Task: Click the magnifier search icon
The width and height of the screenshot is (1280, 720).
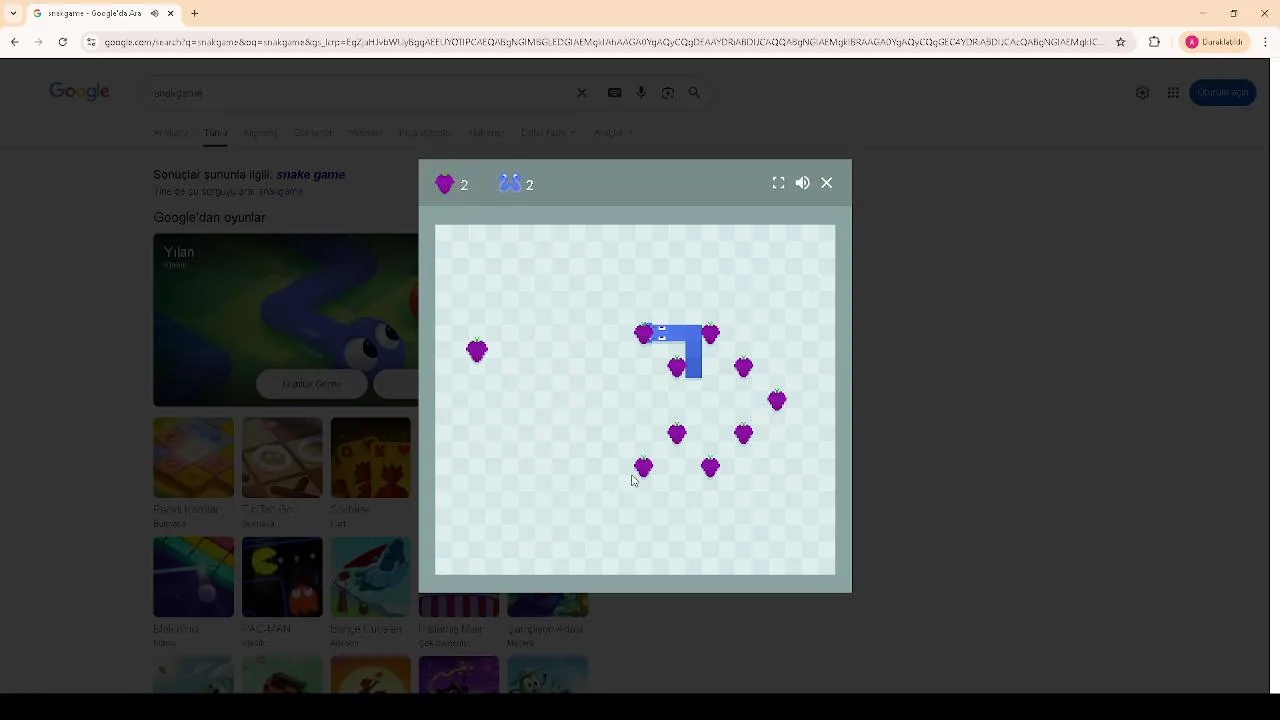Action: coord(694,93)
